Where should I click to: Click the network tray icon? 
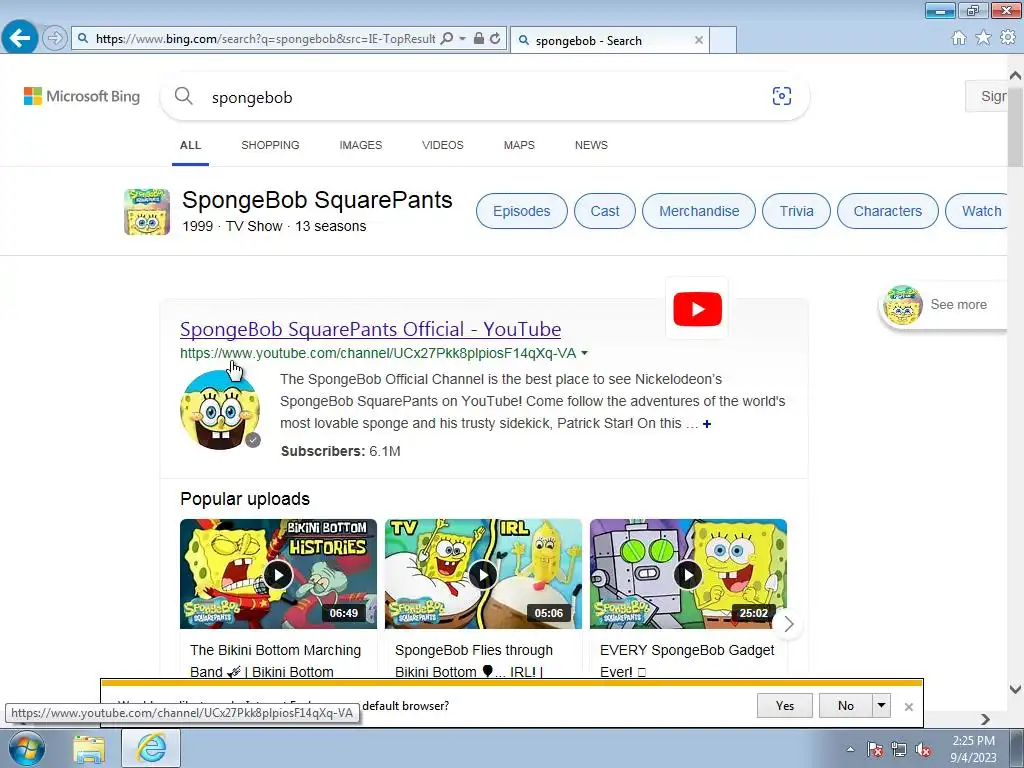899,749
